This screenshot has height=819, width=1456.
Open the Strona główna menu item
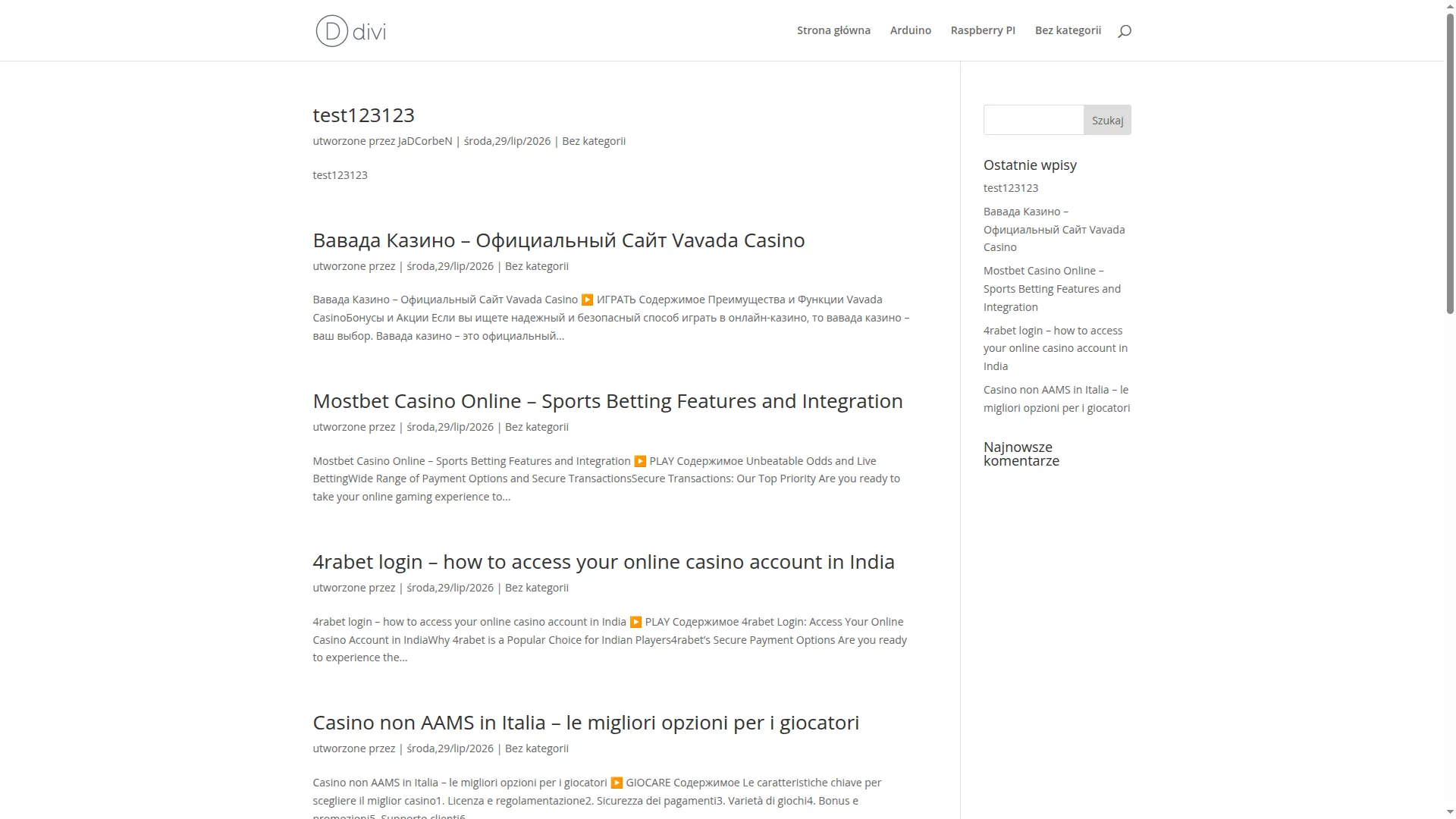[833, 30]
